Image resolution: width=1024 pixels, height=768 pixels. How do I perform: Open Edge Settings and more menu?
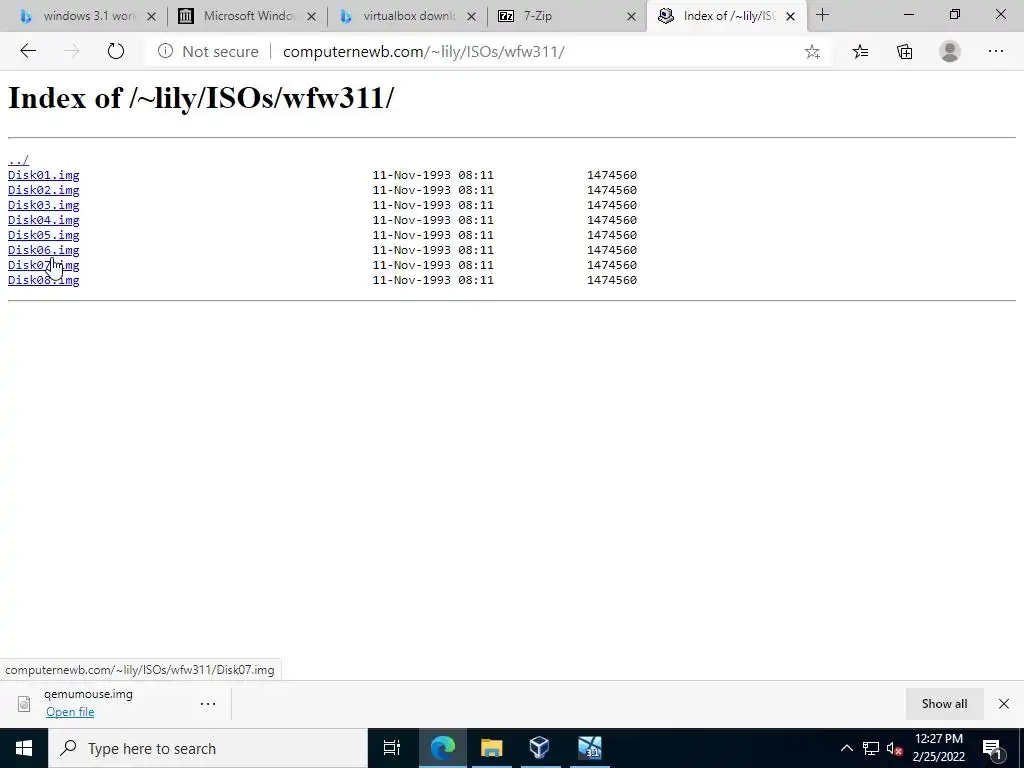[x=995, y=51]
